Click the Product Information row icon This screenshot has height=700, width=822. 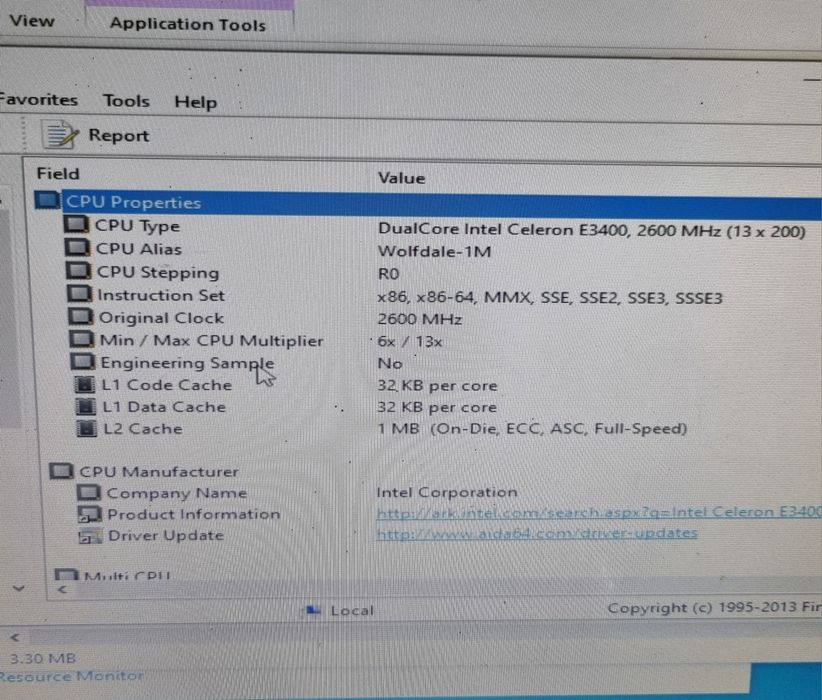tap(90, 514)
